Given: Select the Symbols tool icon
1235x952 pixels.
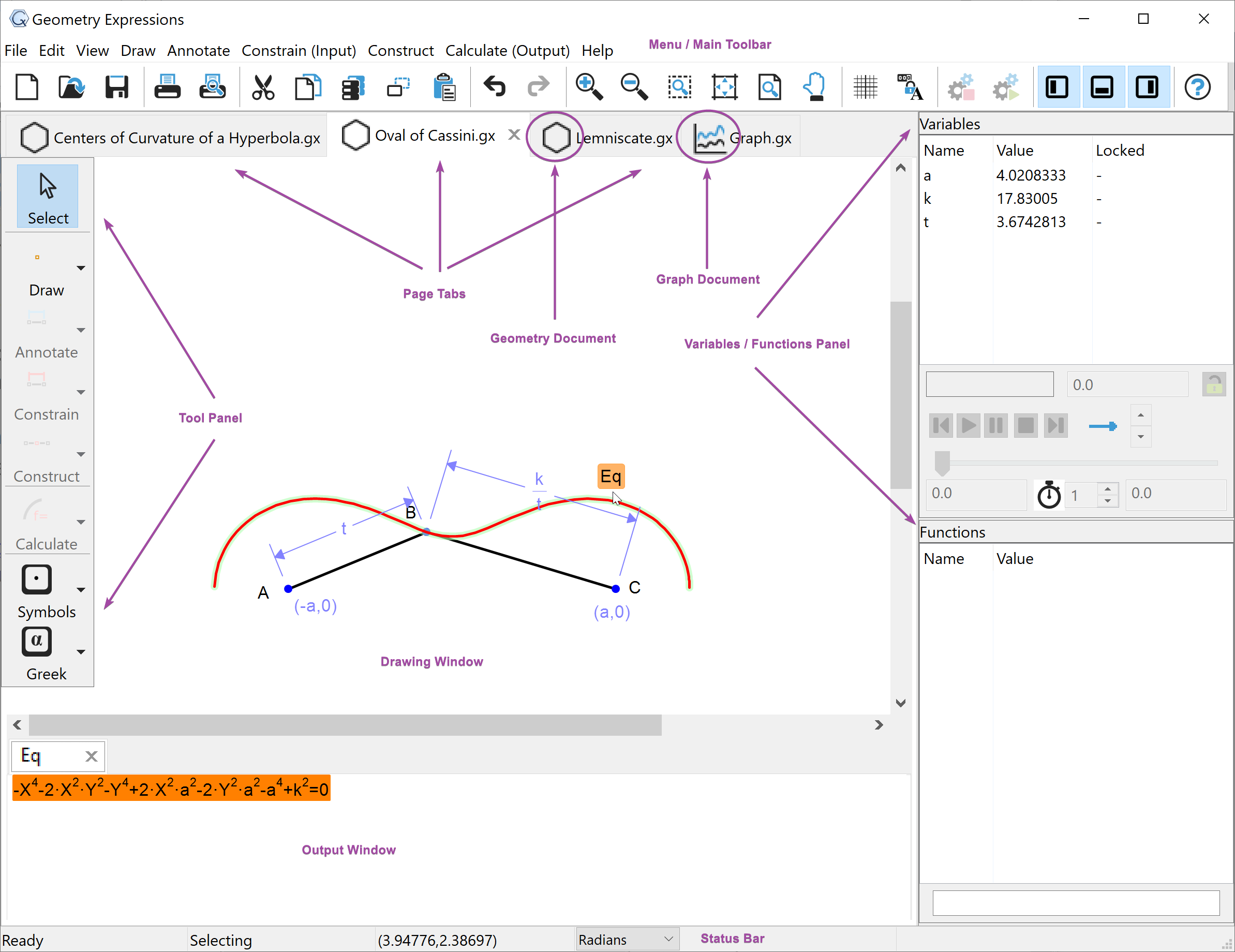Looking at the screenshot, I should click(37, 579).
